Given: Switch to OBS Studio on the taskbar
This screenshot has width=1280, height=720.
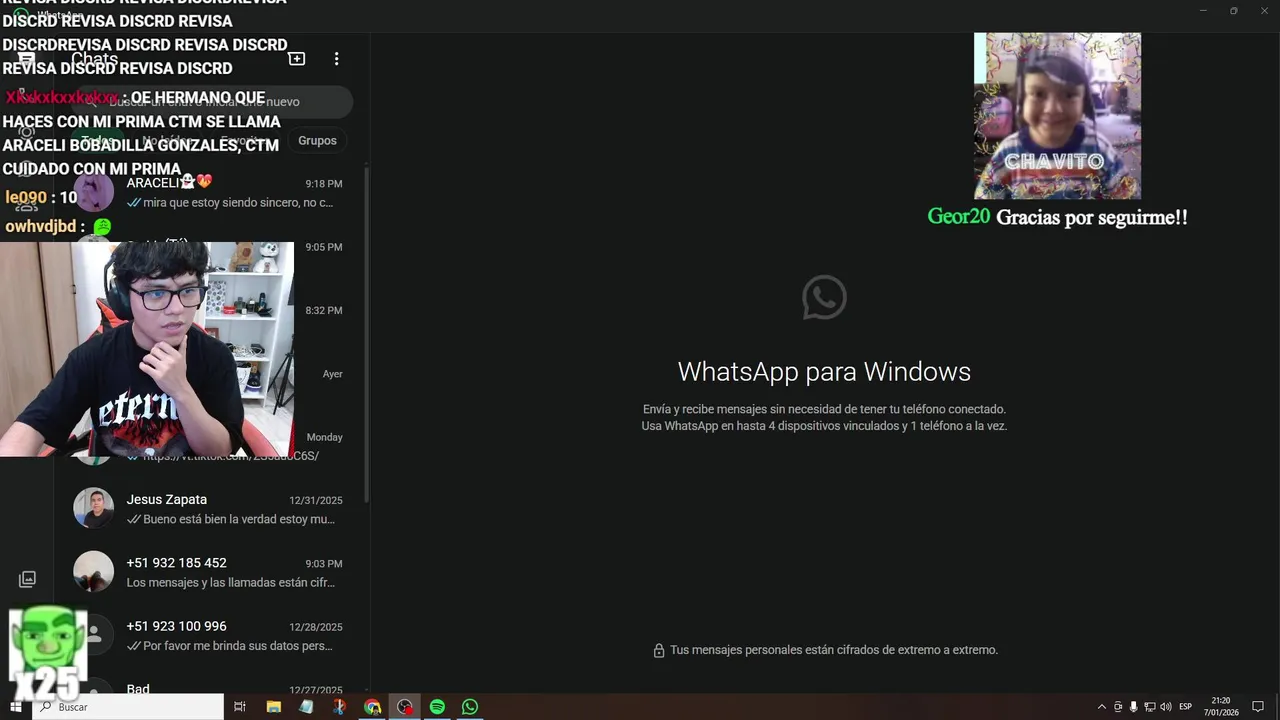Looking at the screenshot, I should pyautogui.click(x=404, y=707).
